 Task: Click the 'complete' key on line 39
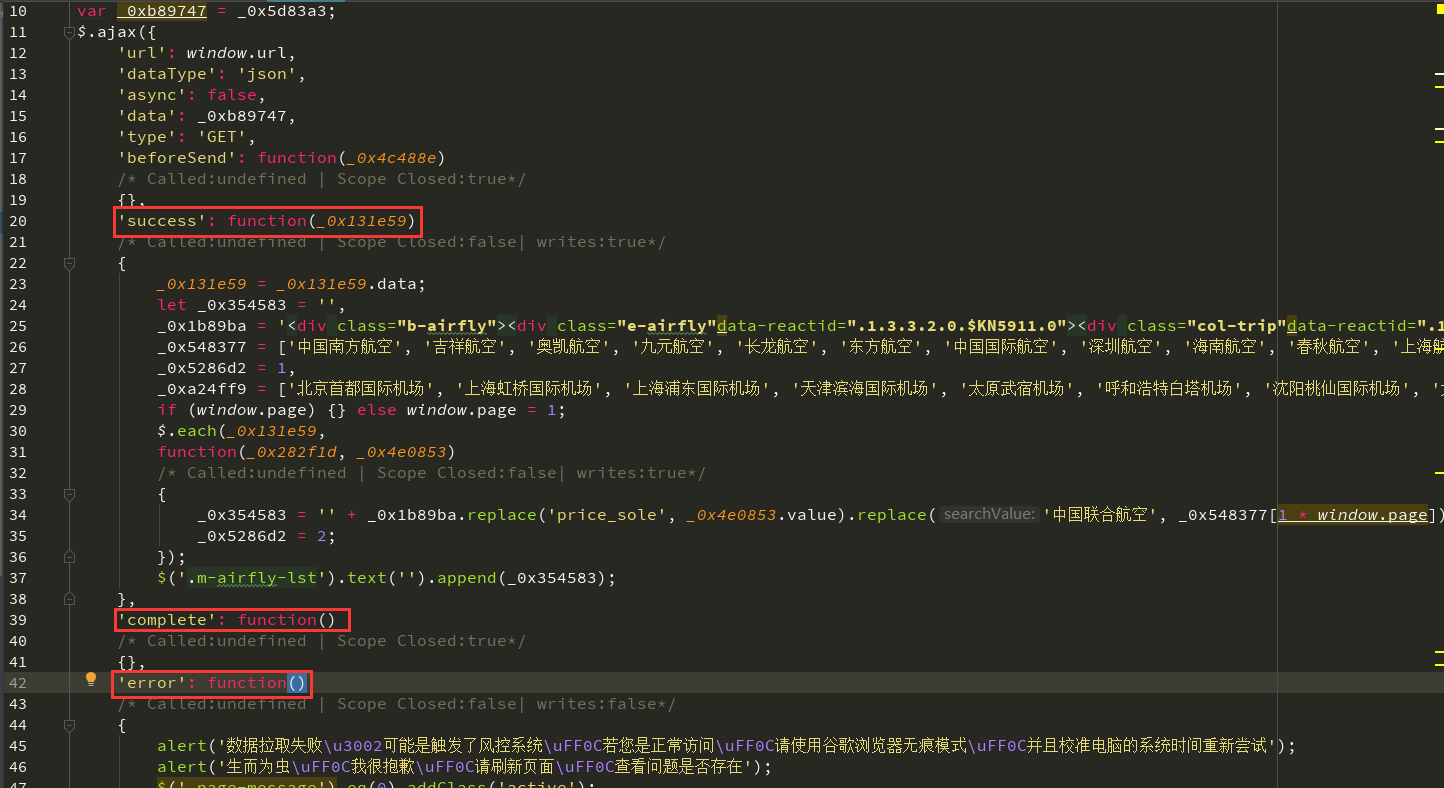click(x=162, y=620)
